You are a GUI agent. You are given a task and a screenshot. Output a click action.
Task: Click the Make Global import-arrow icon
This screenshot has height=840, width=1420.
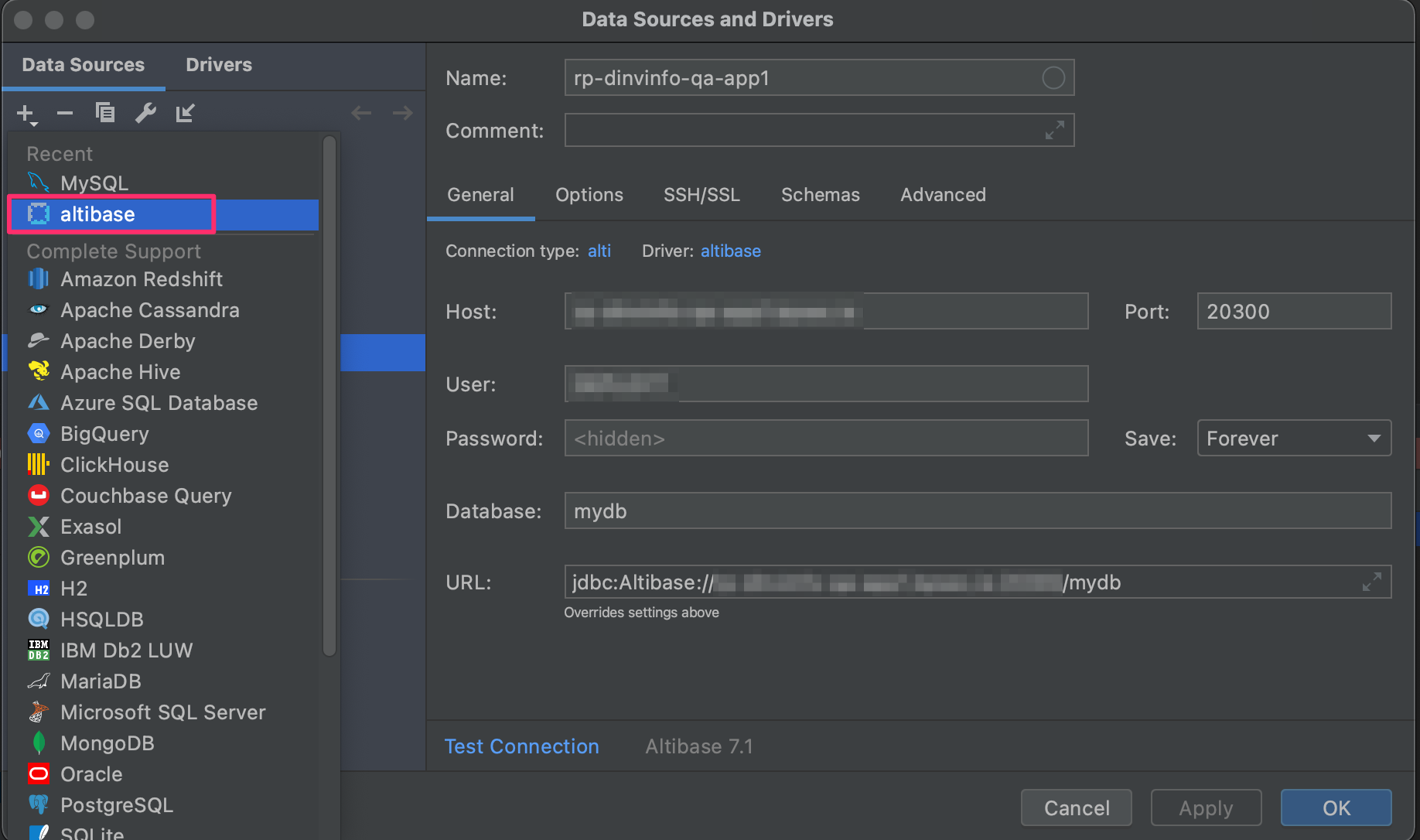[x=185, y=113]
